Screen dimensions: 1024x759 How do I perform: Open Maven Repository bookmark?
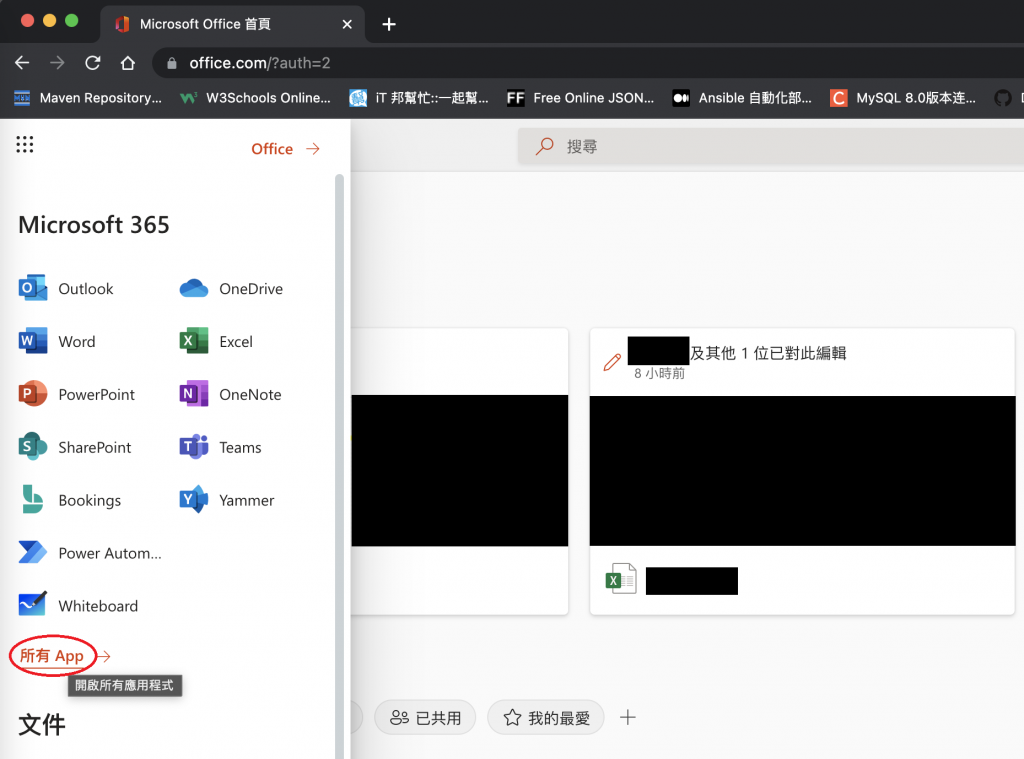[x=88, y=98]
